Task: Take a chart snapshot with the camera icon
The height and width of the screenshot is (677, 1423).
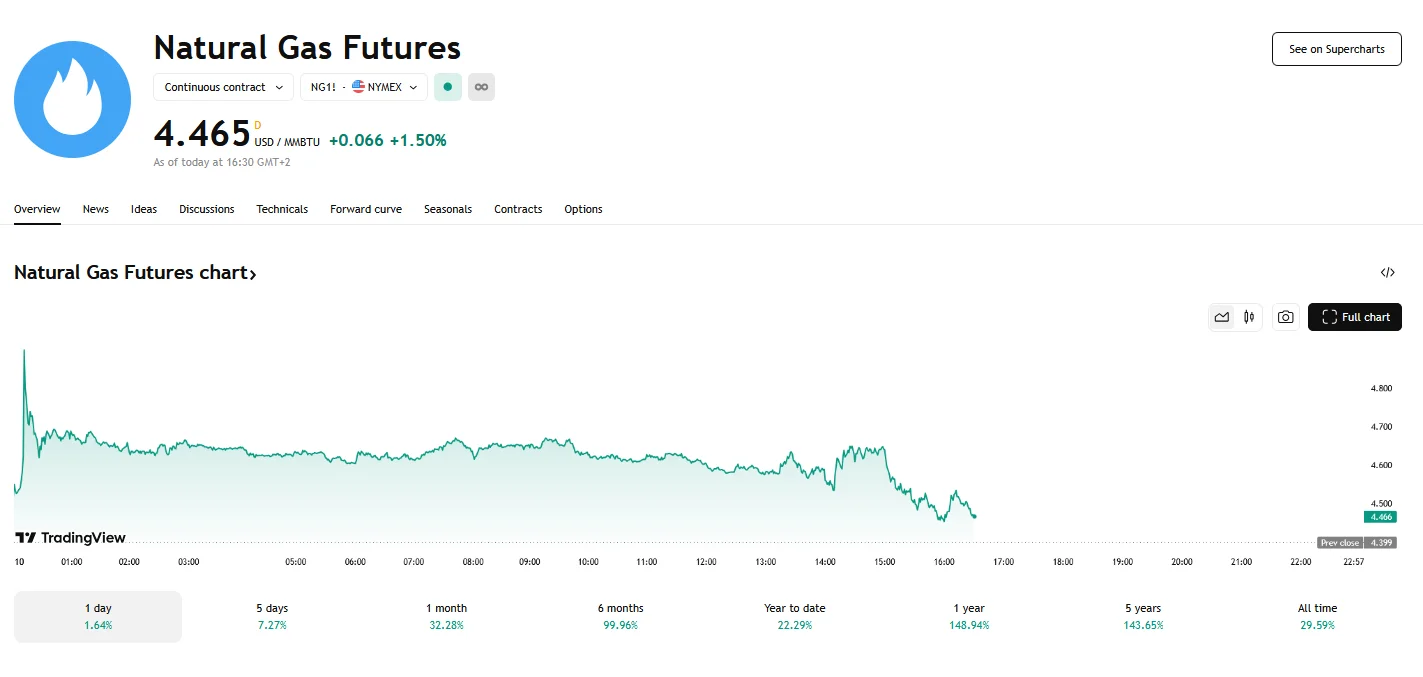Action: click(x=1285, y=316)
